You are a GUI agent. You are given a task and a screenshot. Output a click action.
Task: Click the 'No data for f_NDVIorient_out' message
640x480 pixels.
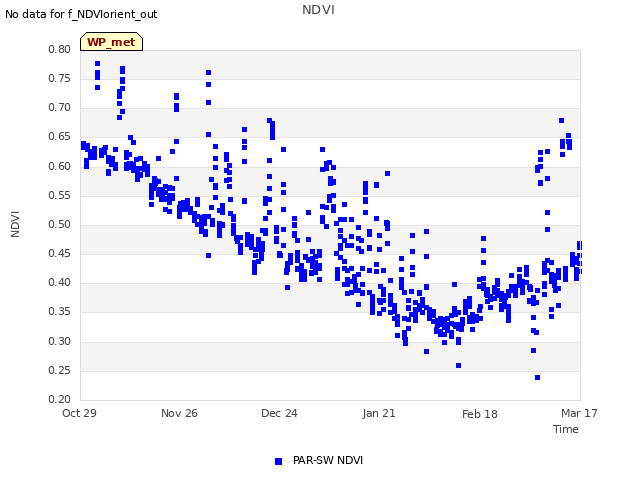[x=81, y=14]
